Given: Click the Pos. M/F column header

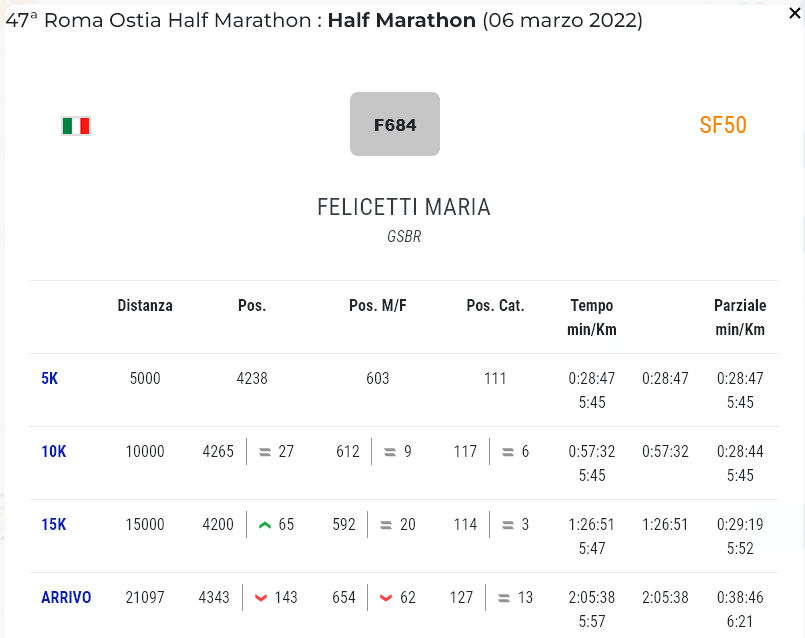Looking at the screenshot, I should (377, 306).
